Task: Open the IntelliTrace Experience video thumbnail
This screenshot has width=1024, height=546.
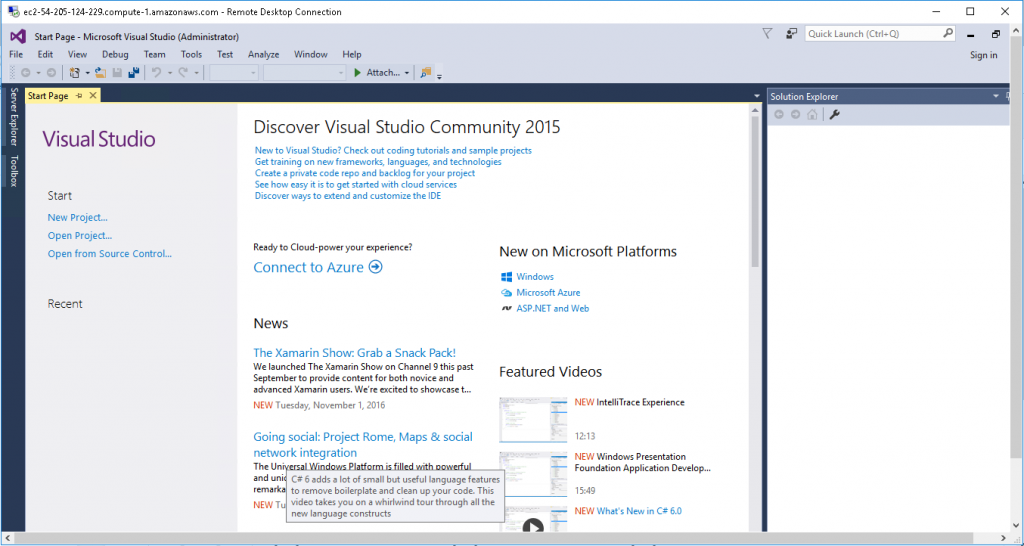Action: coord(533,420)
